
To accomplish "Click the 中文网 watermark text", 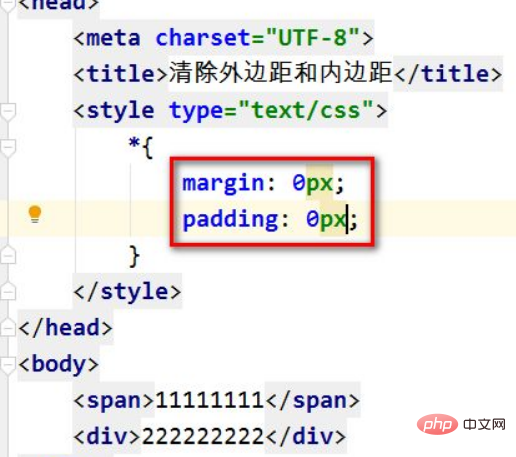I will pyautogui.click(x=484, y=424).
